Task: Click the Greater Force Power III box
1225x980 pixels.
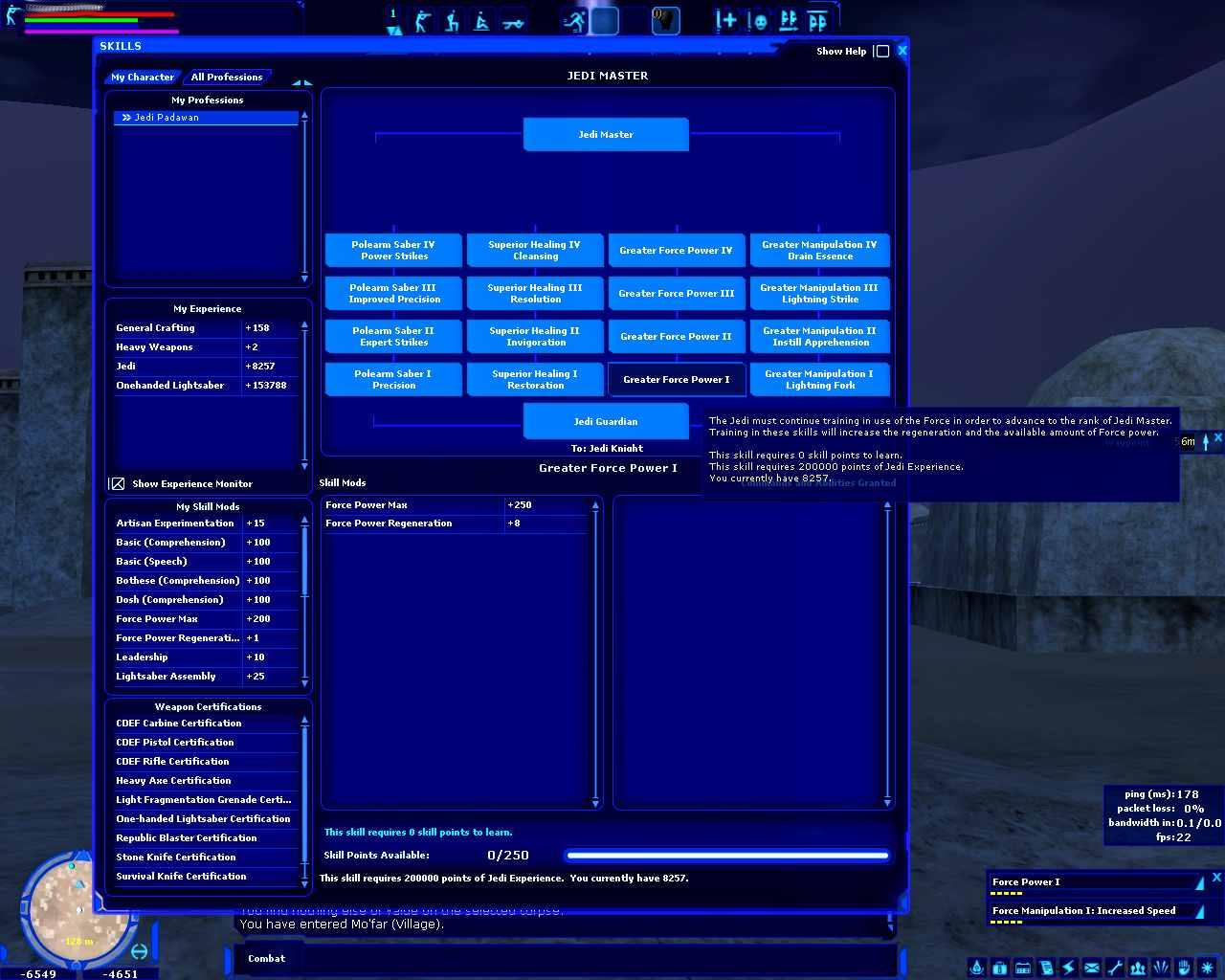Action: pos(677,294)
